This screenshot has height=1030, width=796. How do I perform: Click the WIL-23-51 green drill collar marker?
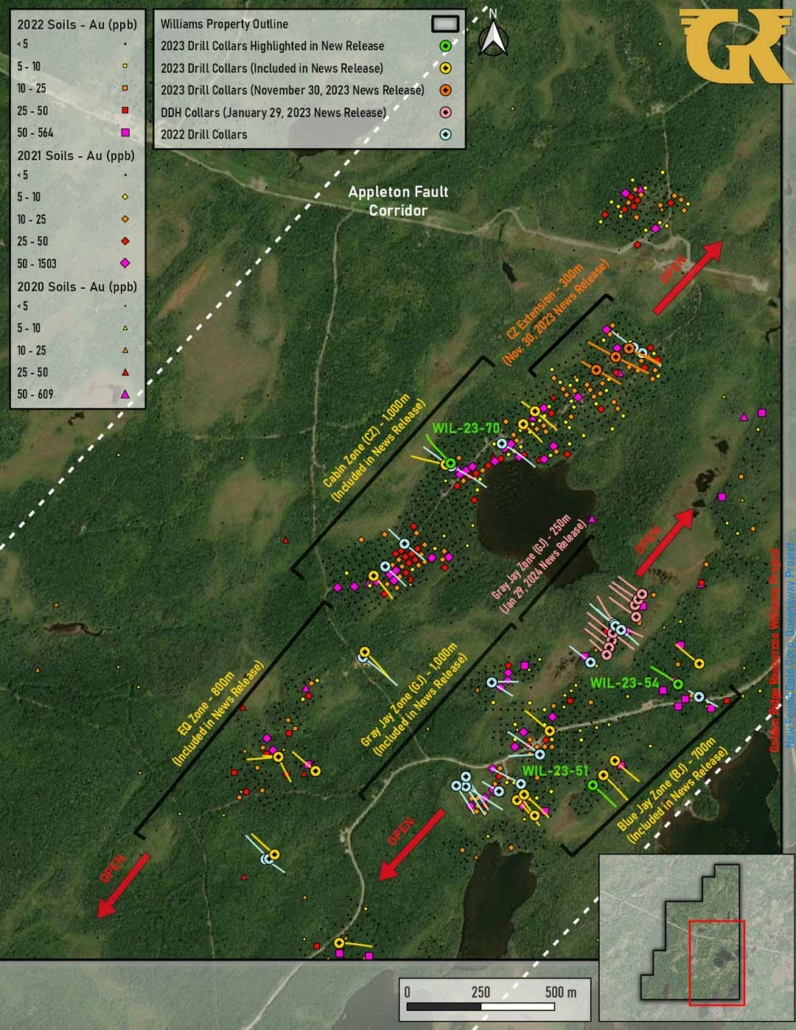(592, 785)
